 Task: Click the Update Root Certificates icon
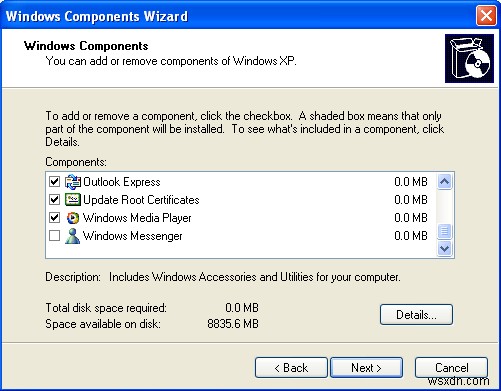tap(73, 200)
